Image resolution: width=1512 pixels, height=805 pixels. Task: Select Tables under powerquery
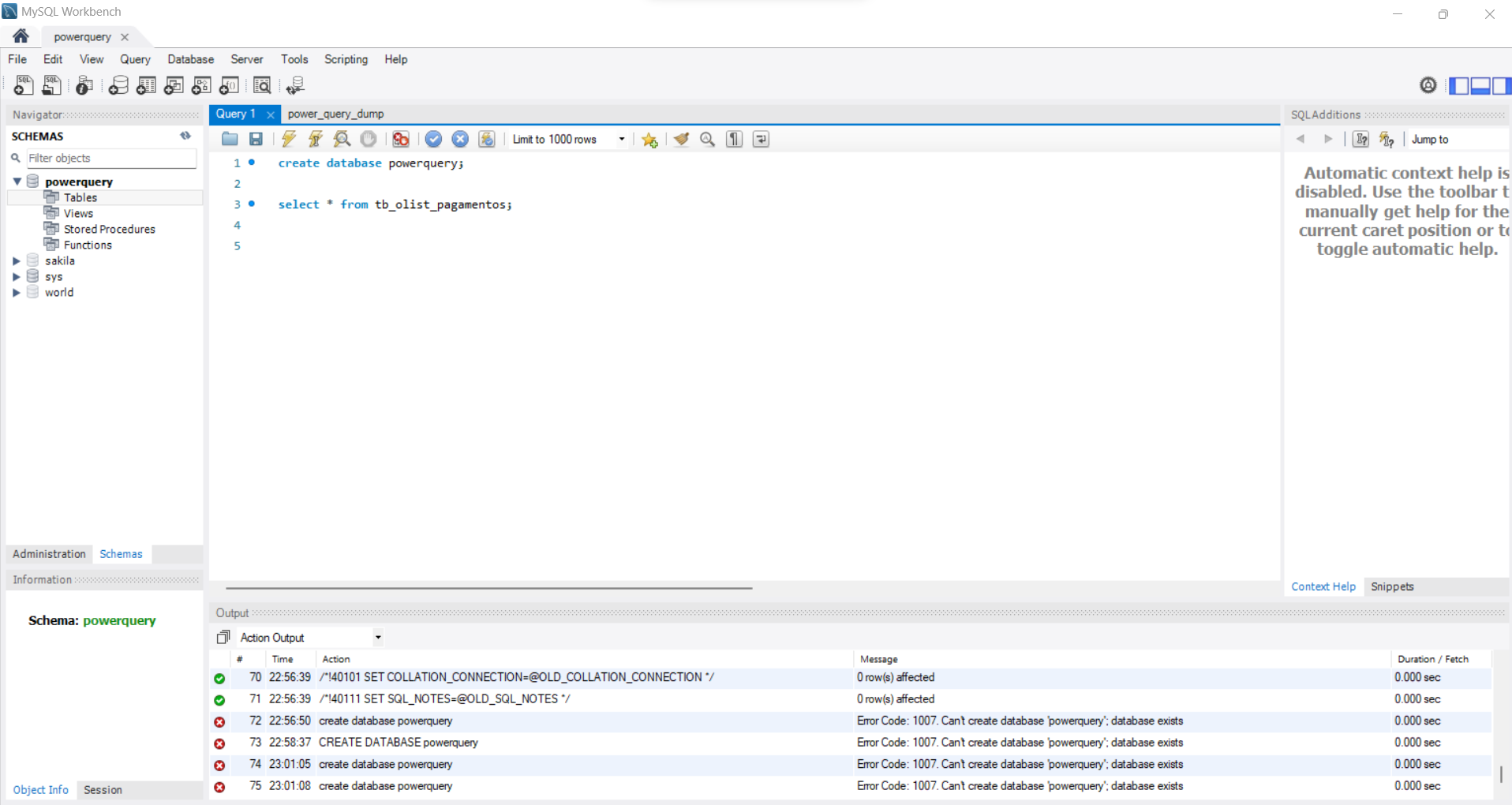[80, 197]
